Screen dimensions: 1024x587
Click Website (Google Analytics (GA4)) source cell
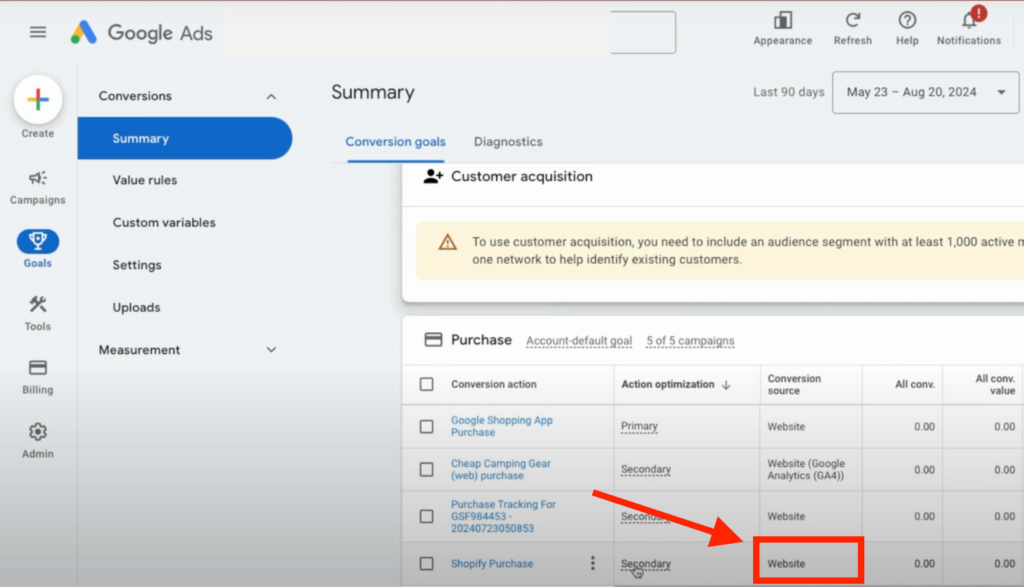coord(806,469)
